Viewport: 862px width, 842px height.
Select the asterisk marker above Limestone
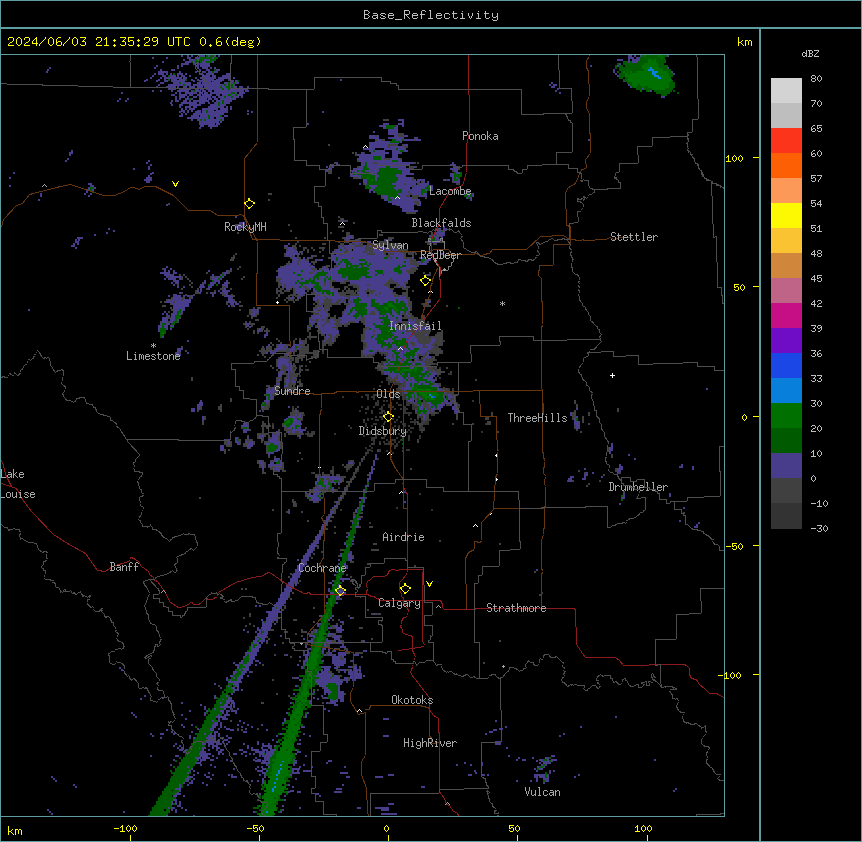tap(153, 346)
